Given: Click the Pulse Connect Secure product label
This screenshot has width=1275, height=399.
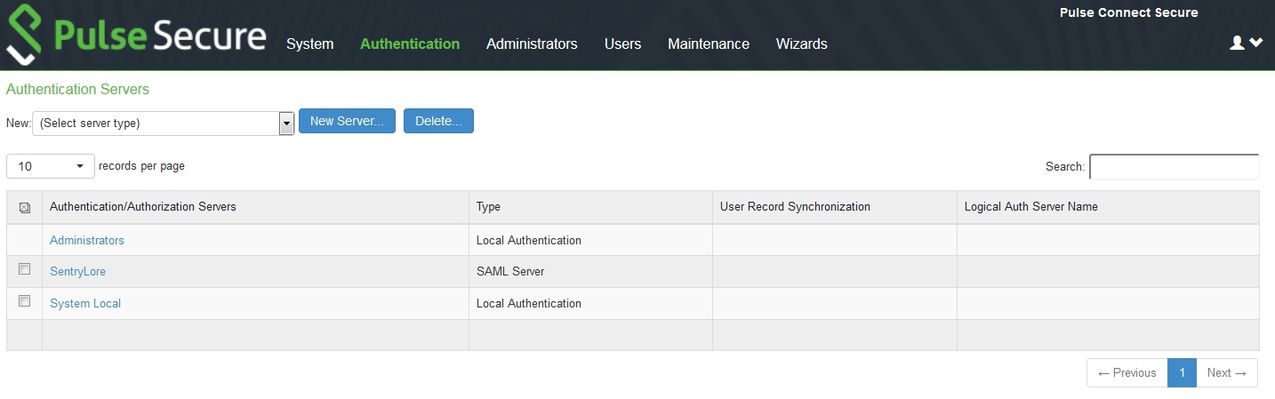Looking at the screenshot, I should [1129, 13].
